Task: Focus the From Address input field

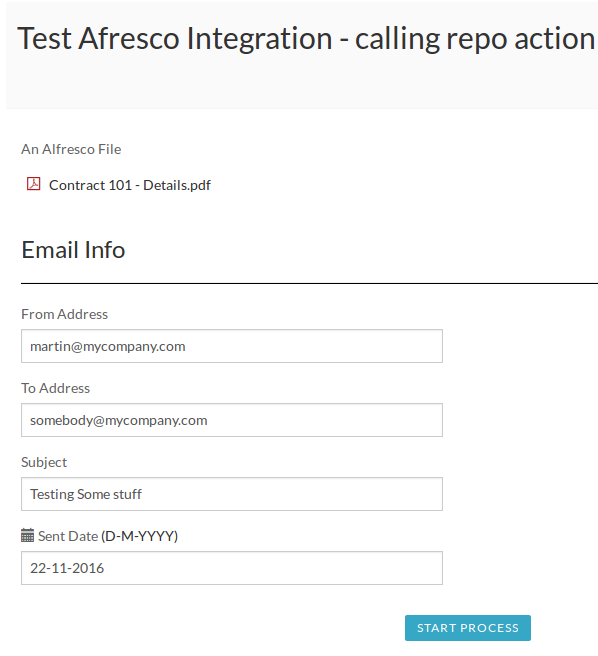Action: click(x=232, y=346)
